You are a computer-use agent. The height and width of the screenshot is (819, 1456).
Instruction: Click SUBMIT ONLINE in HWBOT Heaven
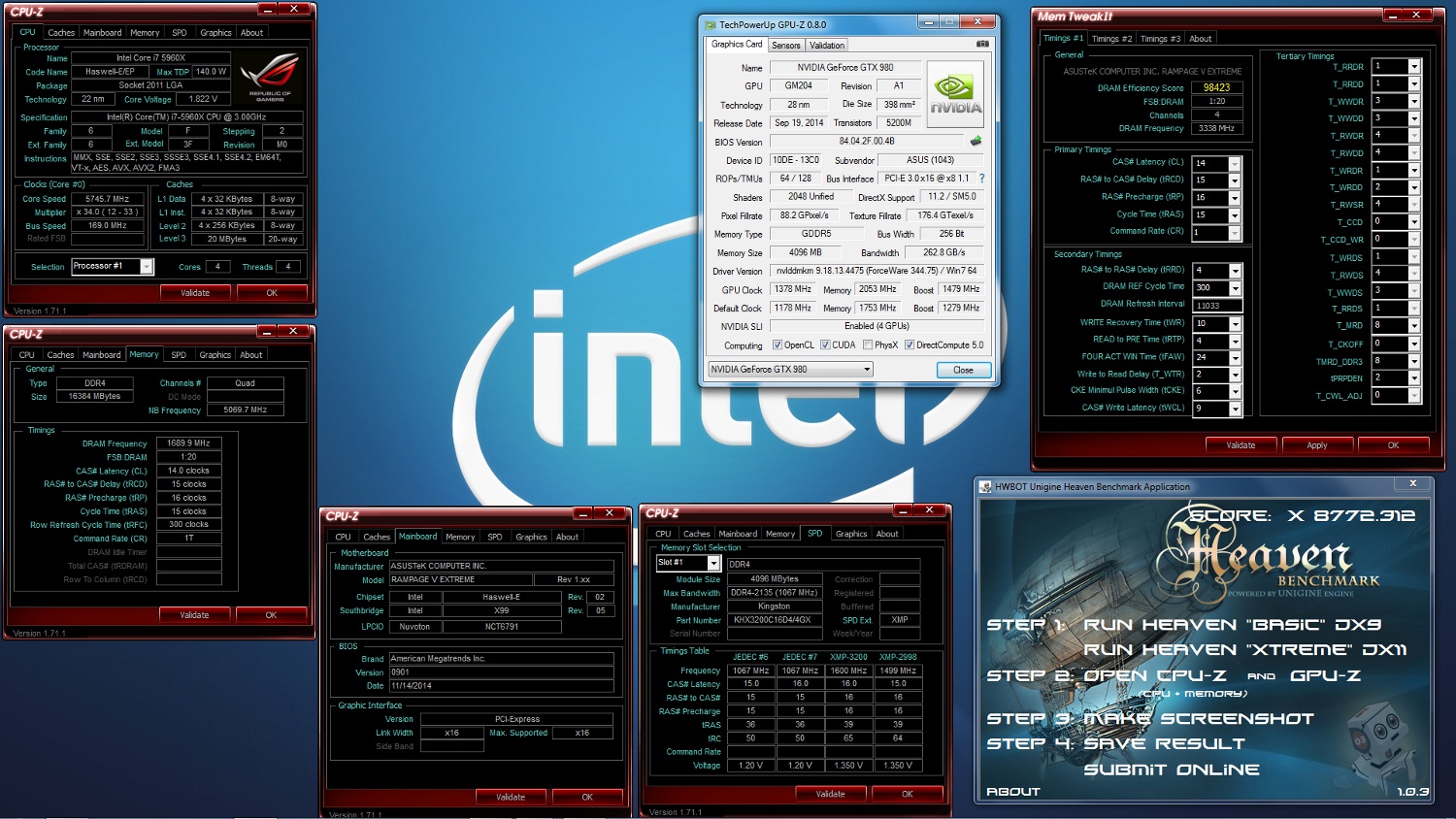click(1172, 770)
